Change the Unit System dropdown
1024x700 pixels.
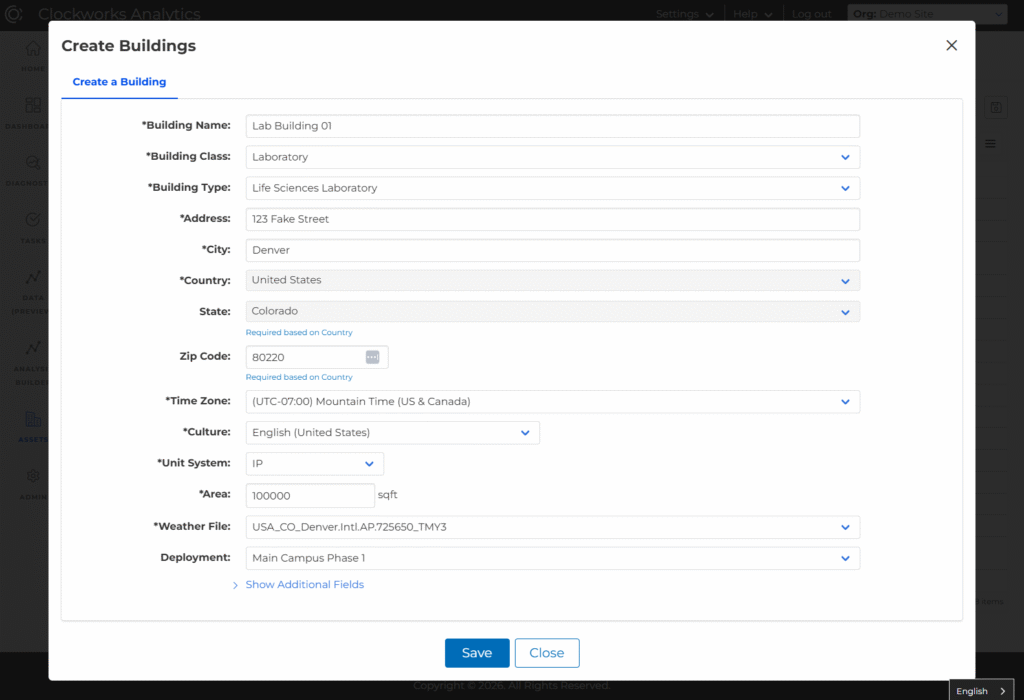(x=314, y=464)
